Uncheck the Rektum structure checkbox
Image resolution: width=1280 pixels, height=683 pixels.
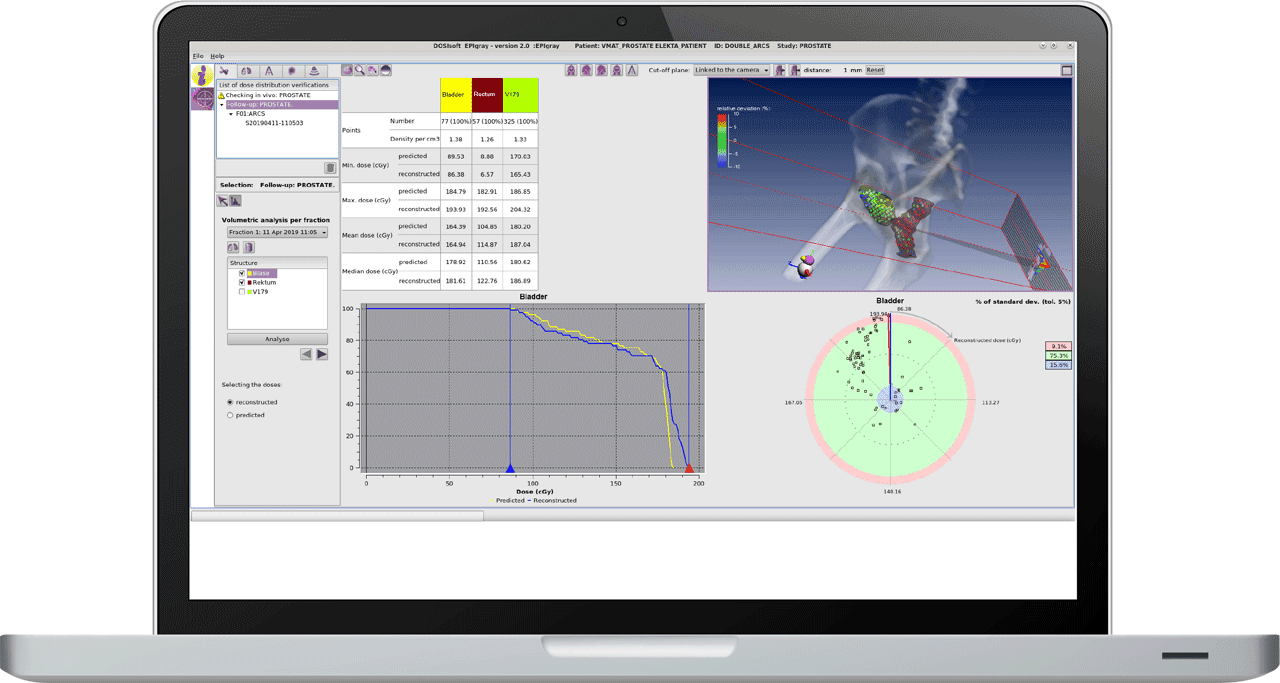(x=242, y=282)
